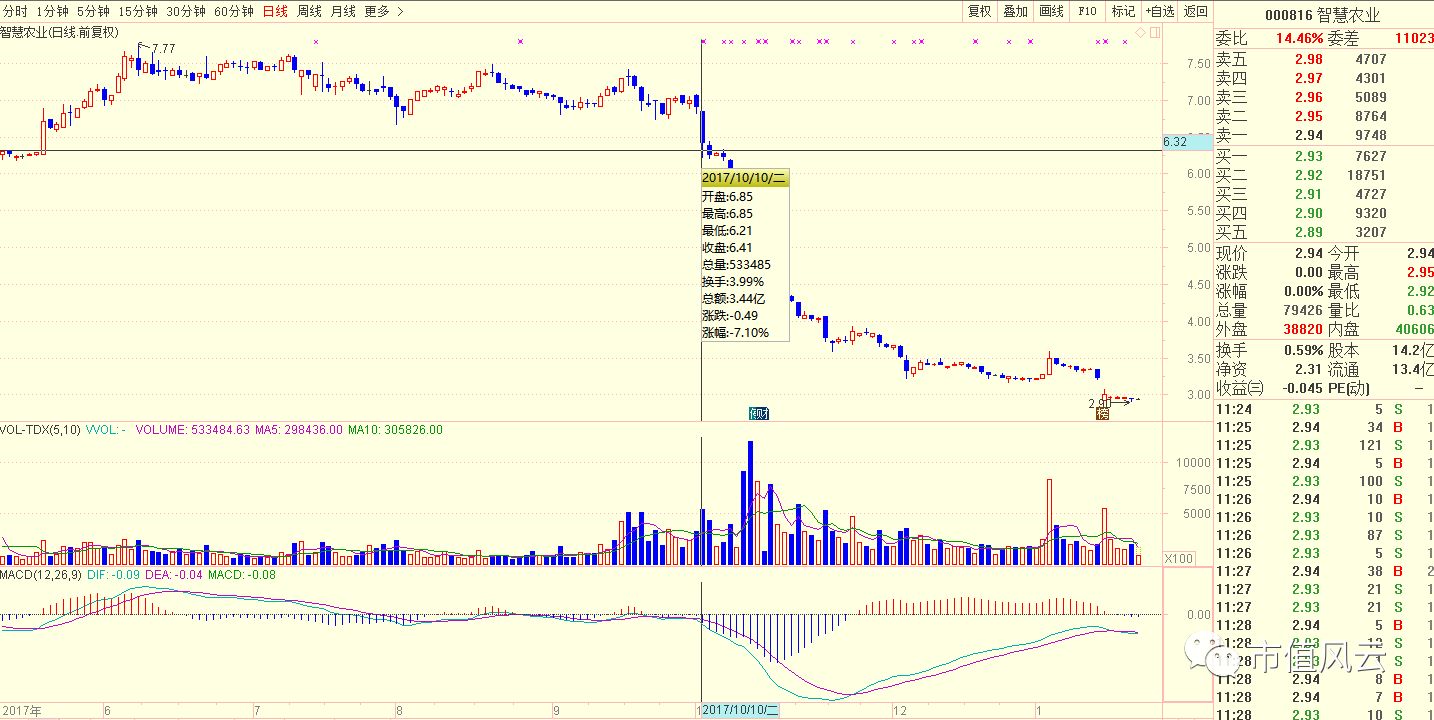The image size is (1434, 720).
Task: Click the 卖一 price 2.94
Action: click(x=1308, y=135)
